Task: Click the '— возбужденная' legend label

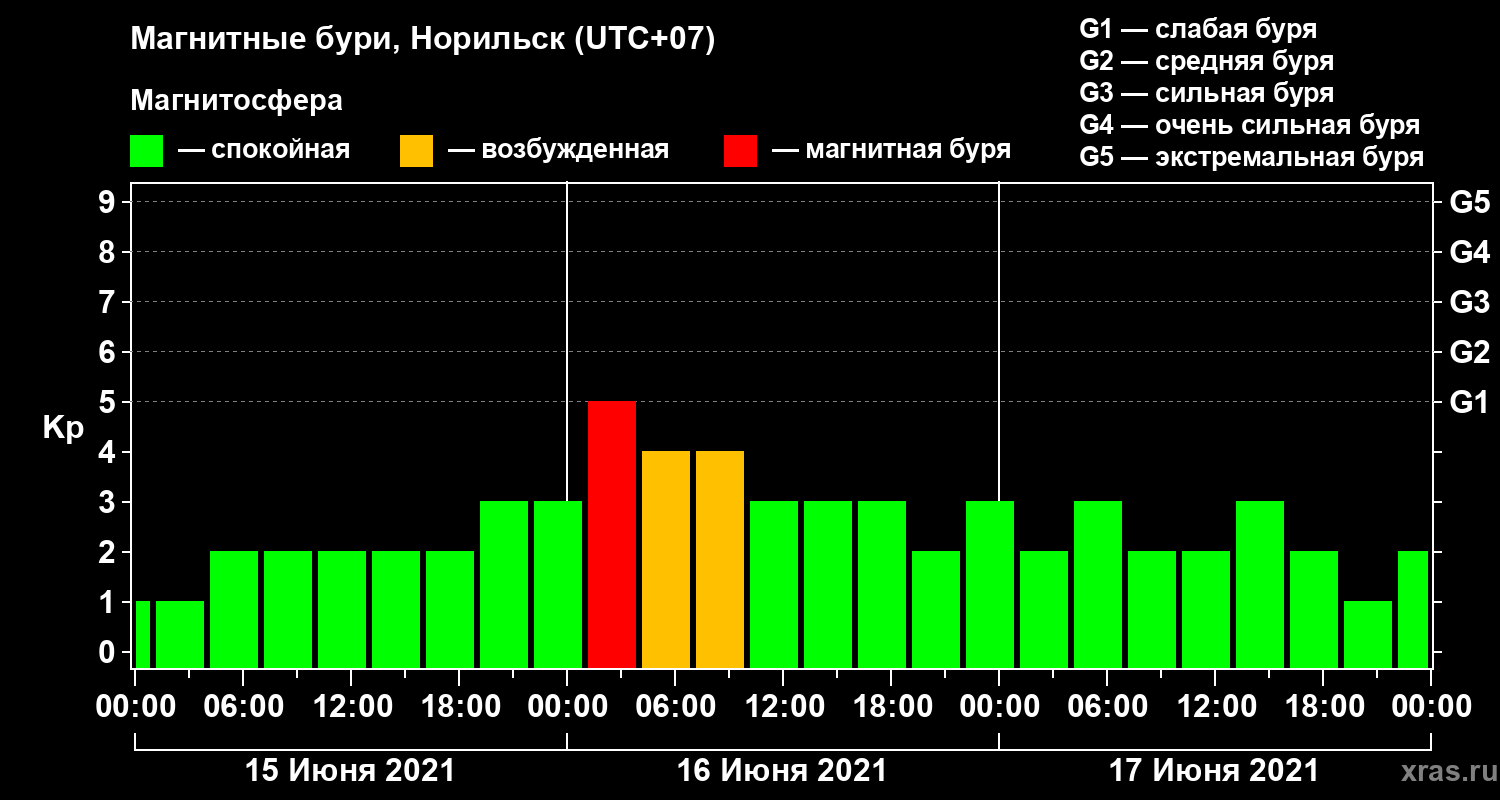Action: (558, 151)
